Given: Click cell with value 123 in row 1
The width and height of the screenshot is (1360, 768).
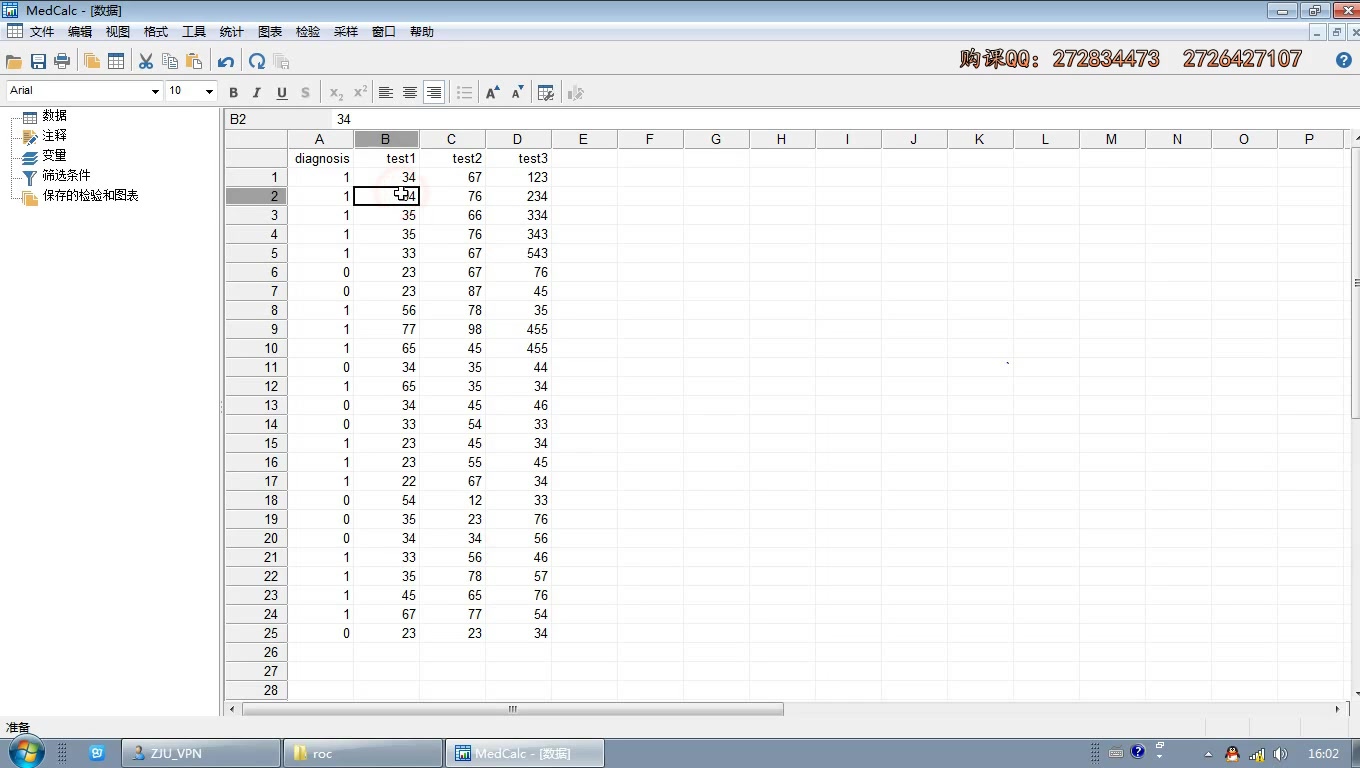Looking at the screenshot, I should click(x=518, y=177).
